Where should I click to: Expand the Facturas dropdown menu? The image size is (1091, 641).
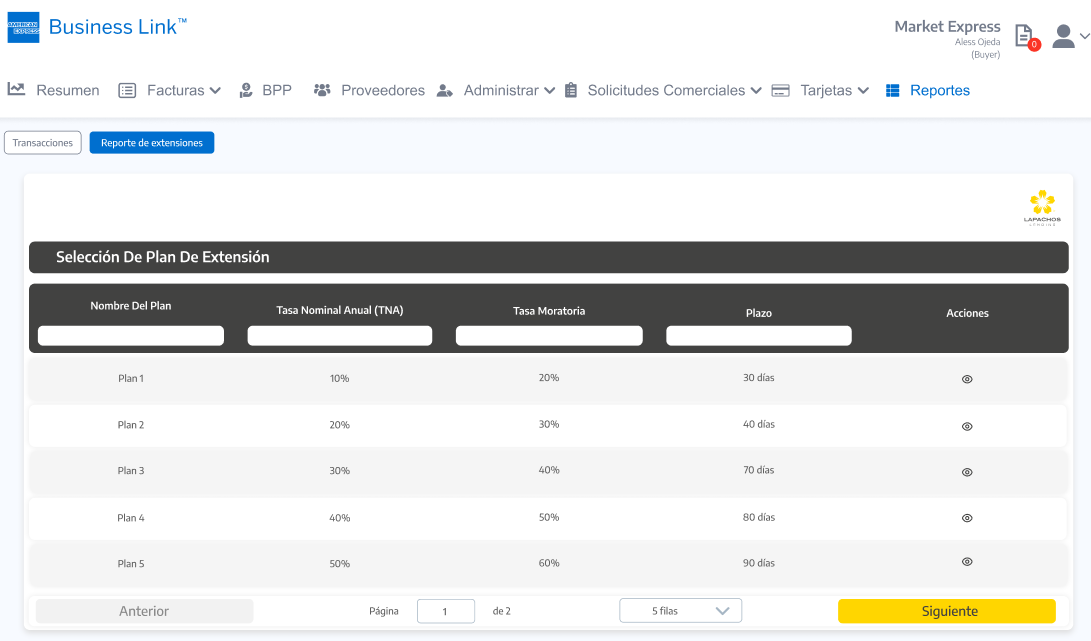pos(170,90)
